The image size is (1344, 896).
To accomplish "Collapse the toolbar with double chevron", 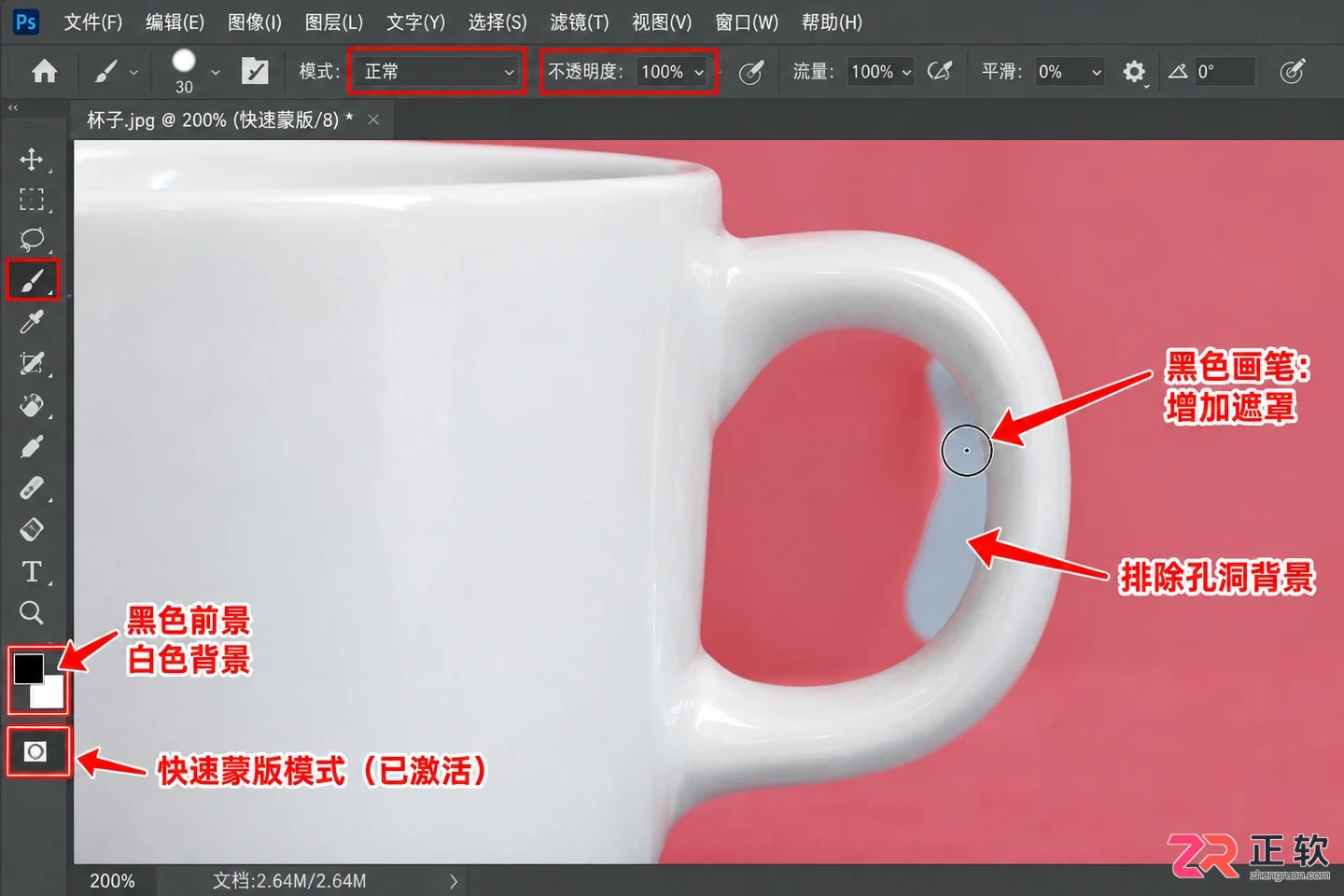I will pos(13,107).
